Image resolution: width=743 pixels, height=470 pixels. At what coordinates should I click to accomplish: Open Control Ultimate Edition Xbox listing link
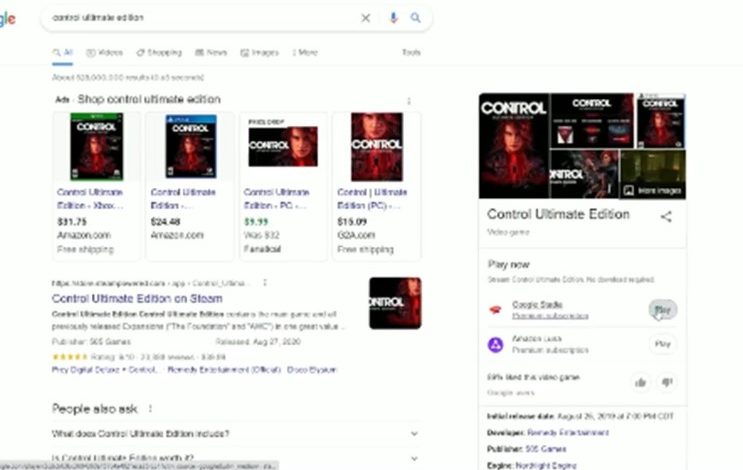pos(90,199)
